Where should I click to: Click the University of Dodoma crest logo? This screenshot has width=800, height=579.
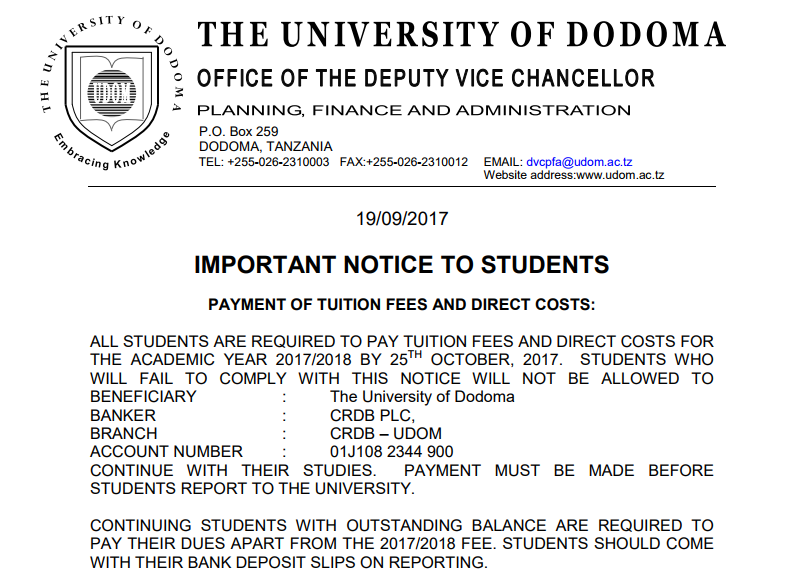click(x=112, y=92)
